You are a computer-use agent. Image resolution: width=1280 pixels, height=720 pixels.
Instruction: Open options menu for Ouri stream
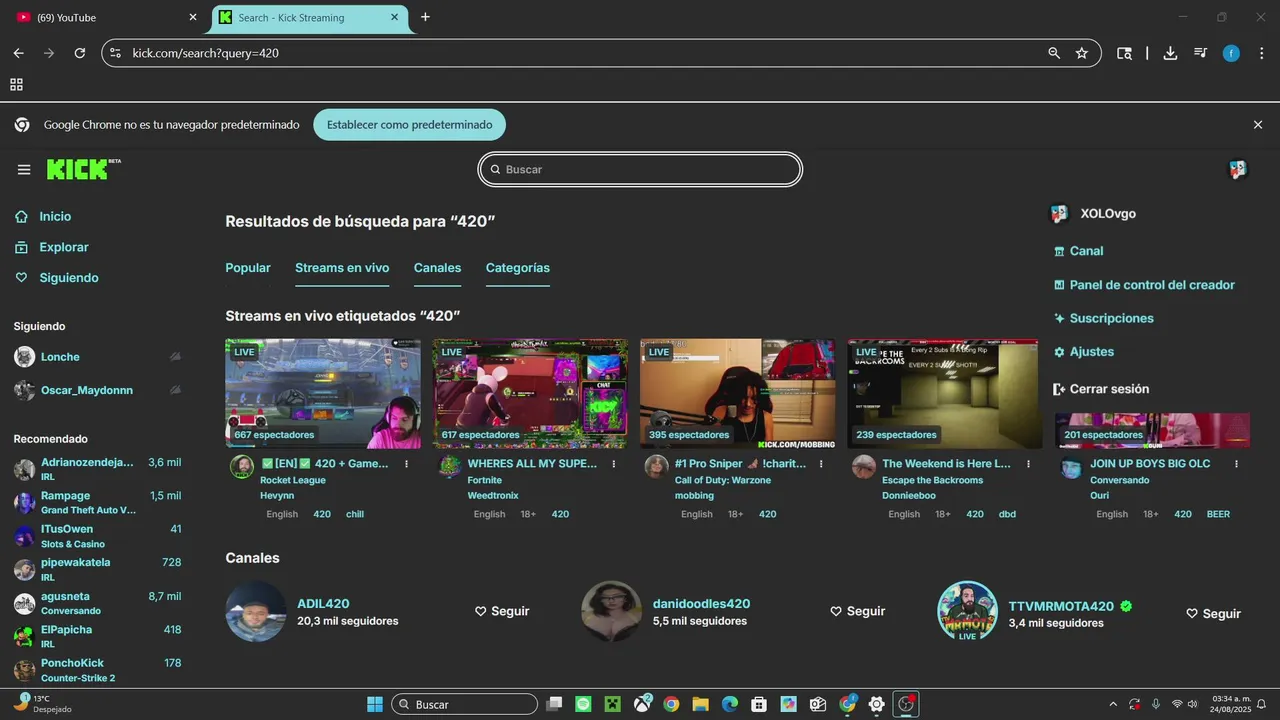click(1236, 464)
